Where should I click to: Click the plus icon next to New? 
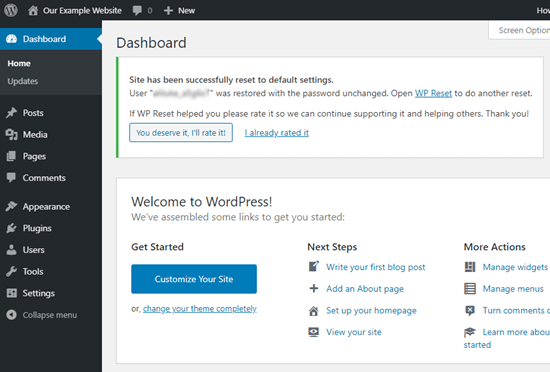(168, 11)
